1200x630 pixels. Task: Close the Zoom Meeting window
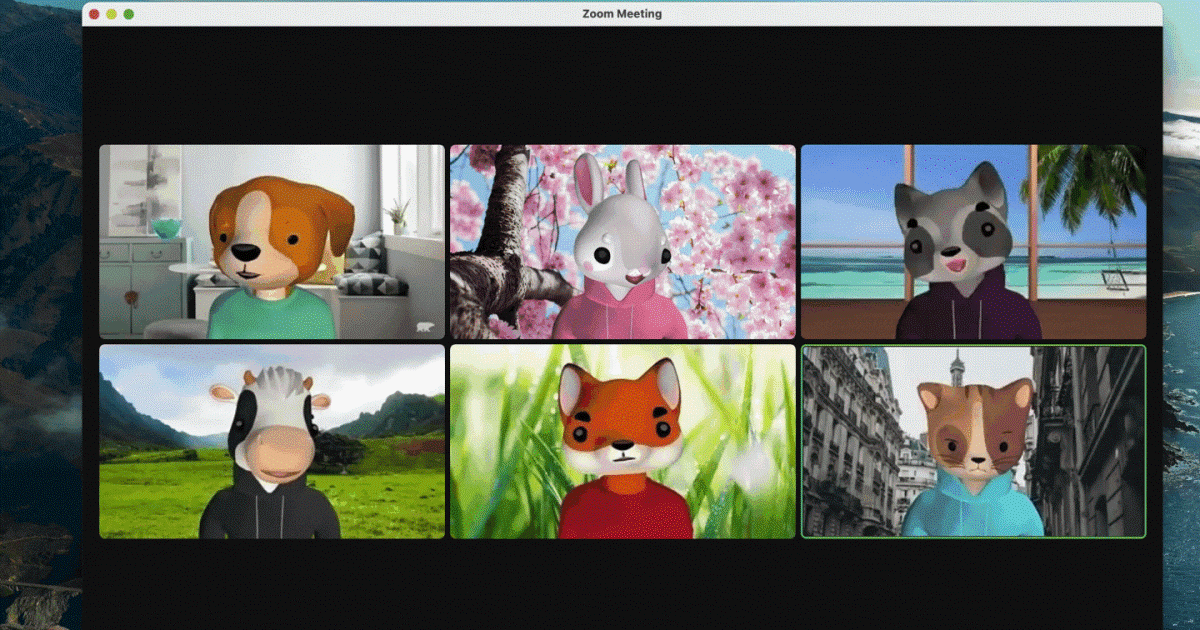coord(94,14)
